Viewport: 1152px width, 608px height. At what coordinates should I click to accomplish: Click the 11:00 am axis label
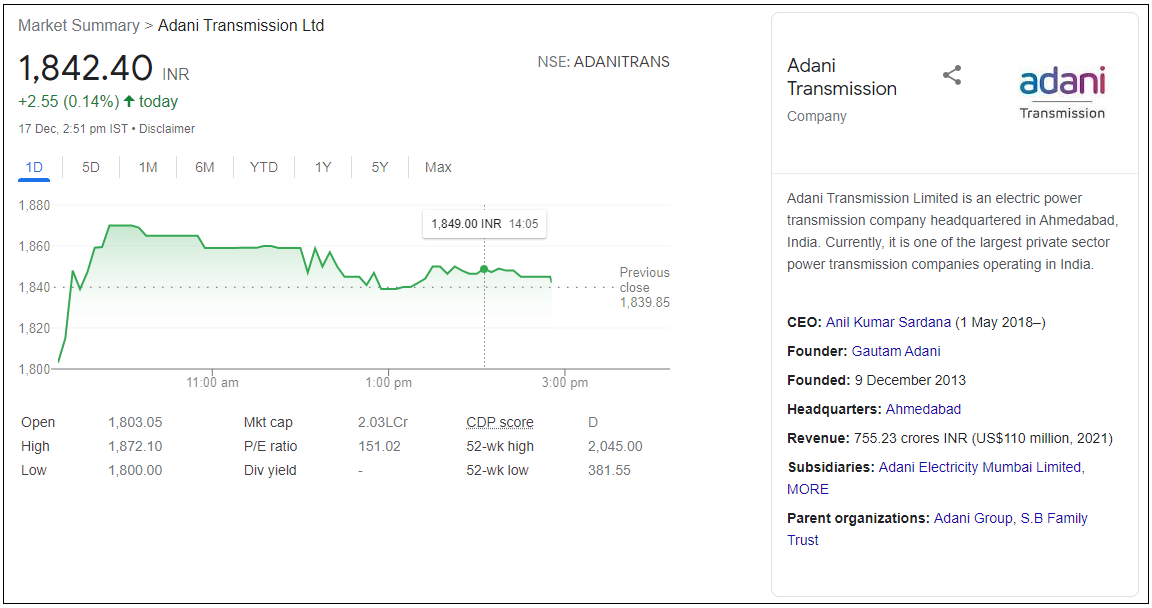click(212, 383)
